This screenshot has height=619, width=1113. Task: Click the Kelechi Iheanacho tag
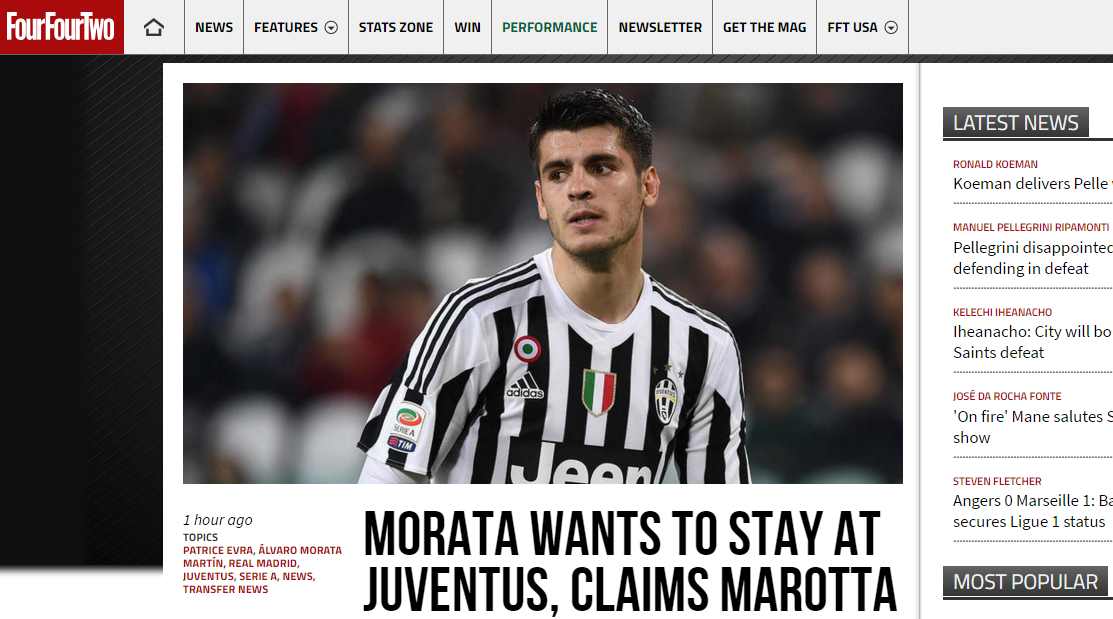click(x=1002, y=312)
